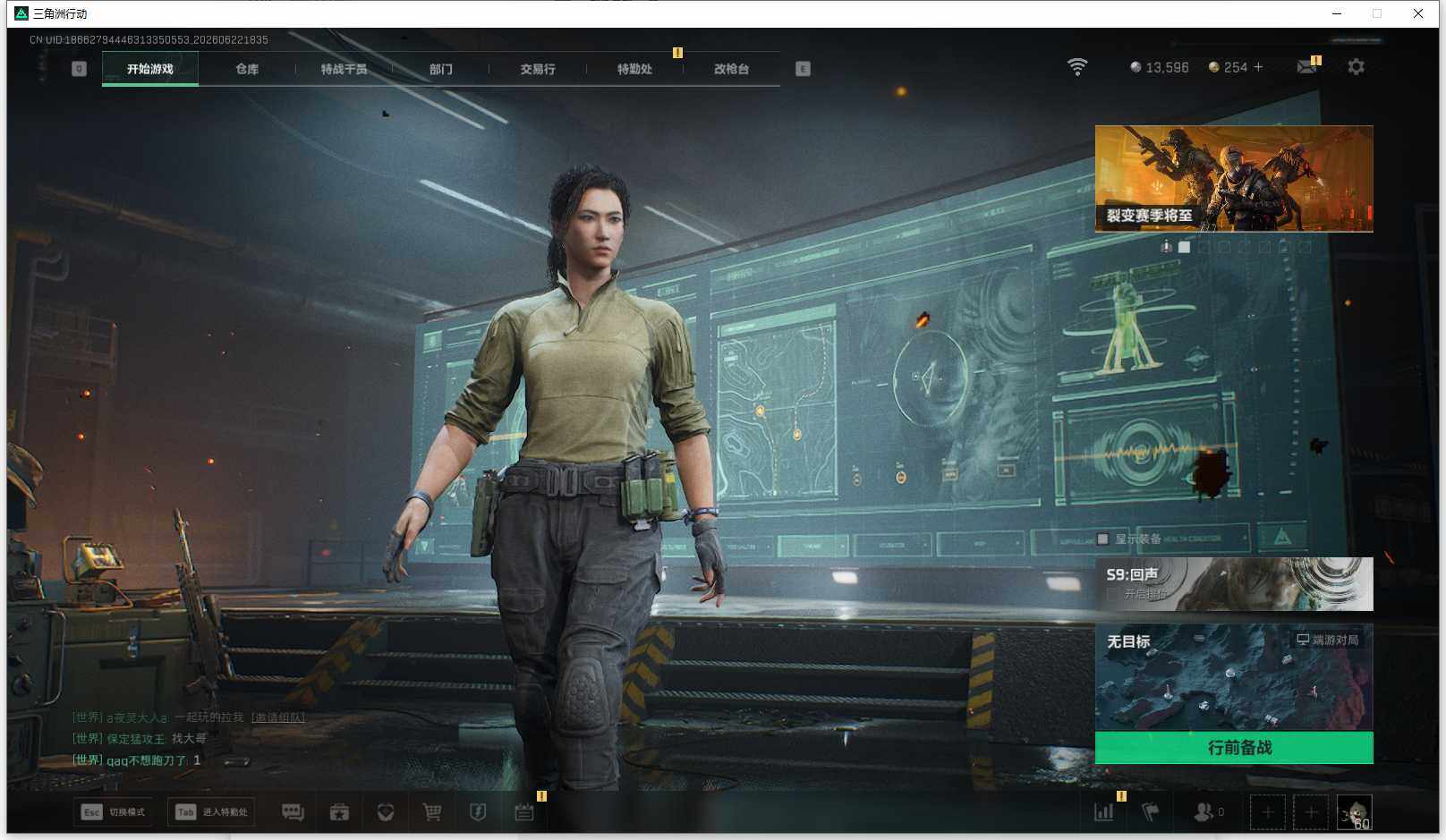
Task: Open the diamond emblem icon
Action: [386, 812]
